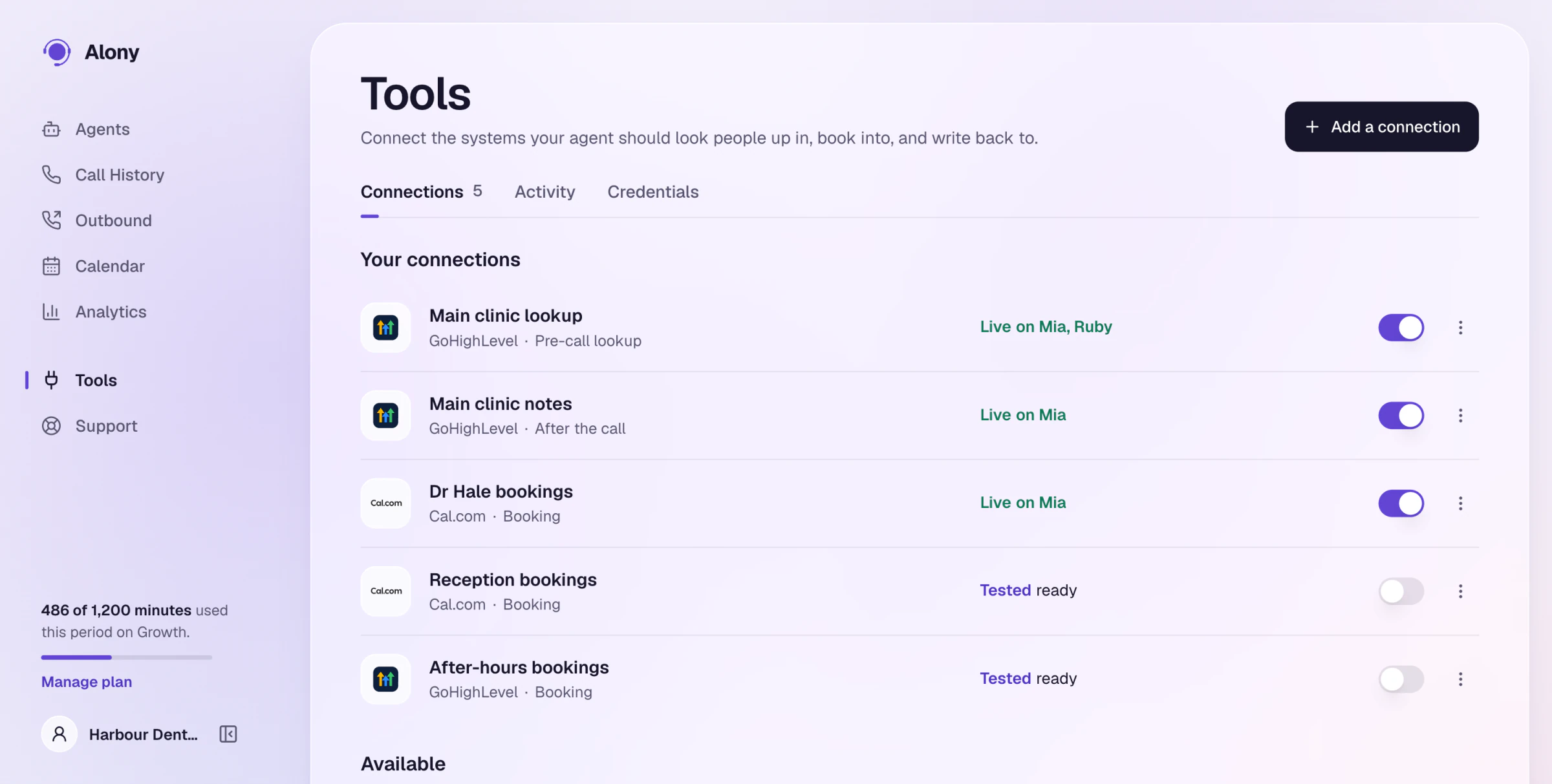Click GoHighLevel icon for After-hours bookings
Screen dimensions: 1552x784
point(385,679)
